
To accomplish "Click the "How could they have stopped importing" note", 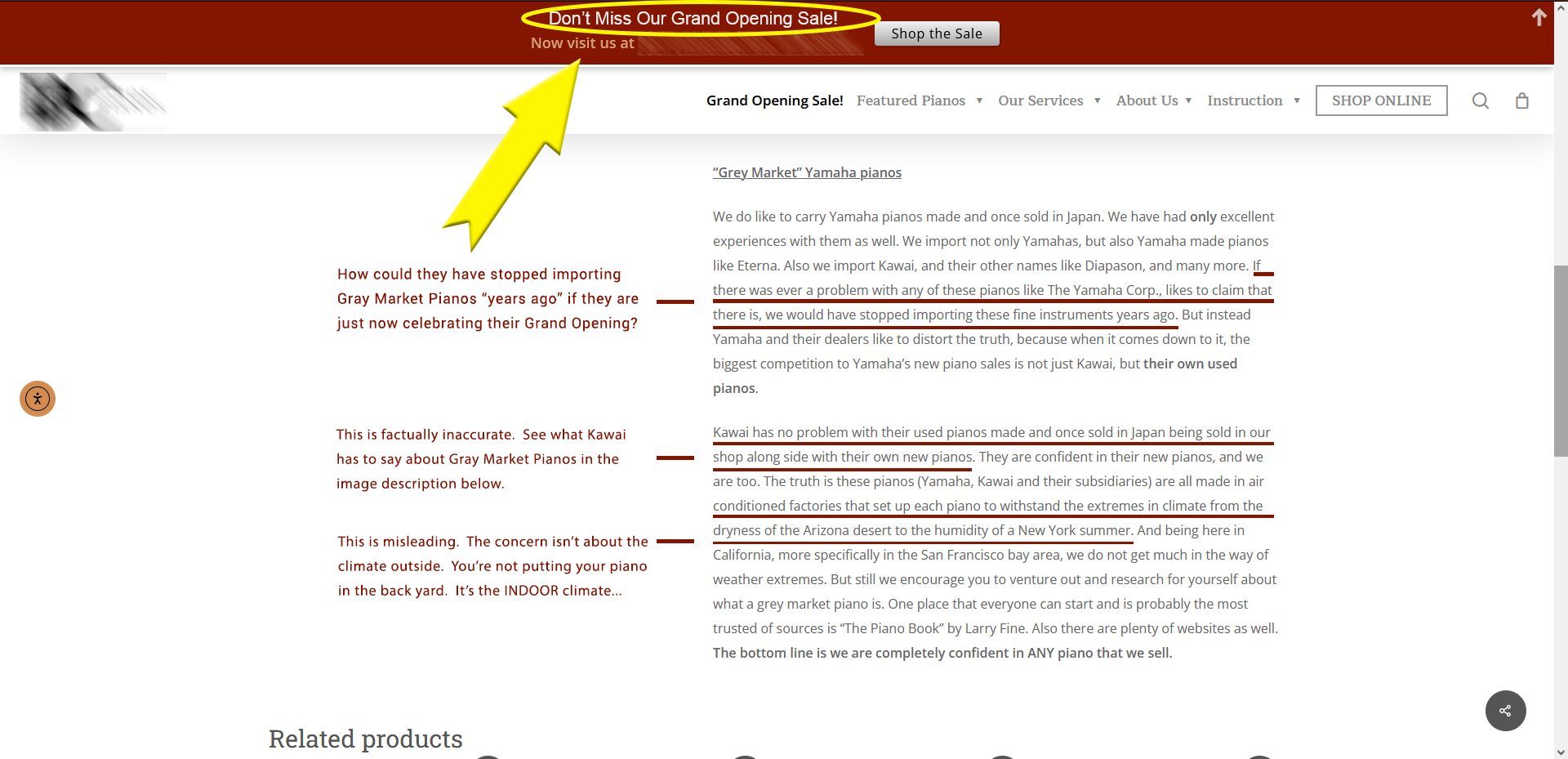I will pyautogui.click(x=488, y=299).
